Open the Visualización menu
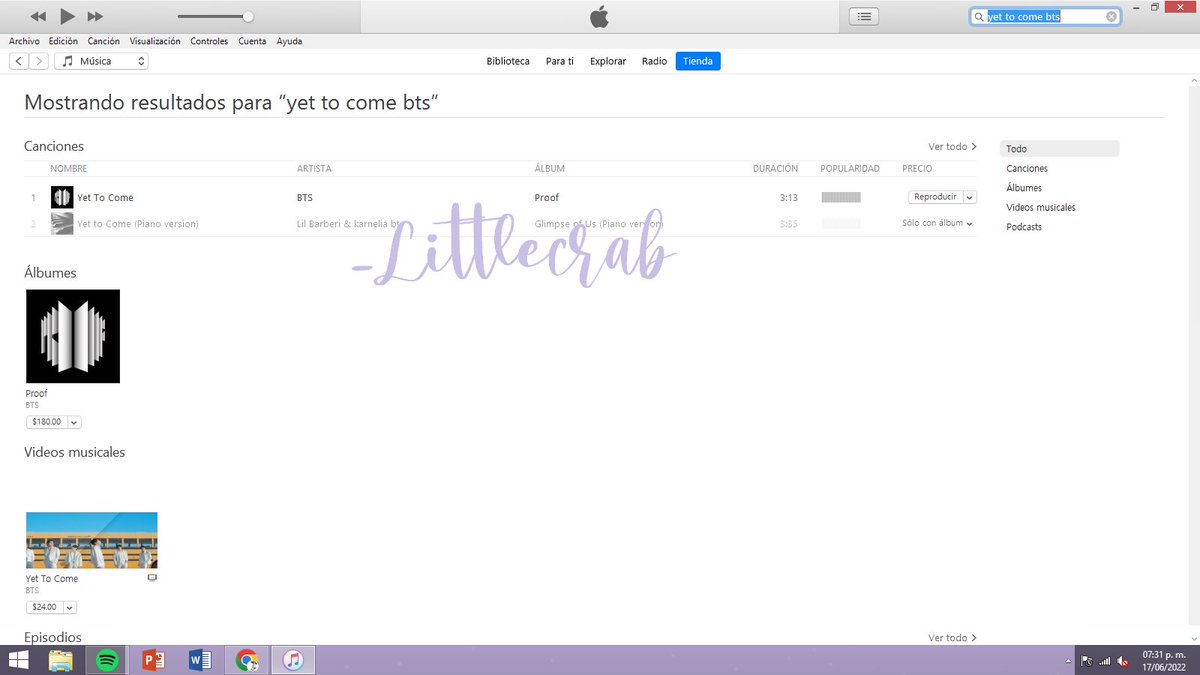Viewport: 1200px width, 675px height. click(x=155, y=42)
